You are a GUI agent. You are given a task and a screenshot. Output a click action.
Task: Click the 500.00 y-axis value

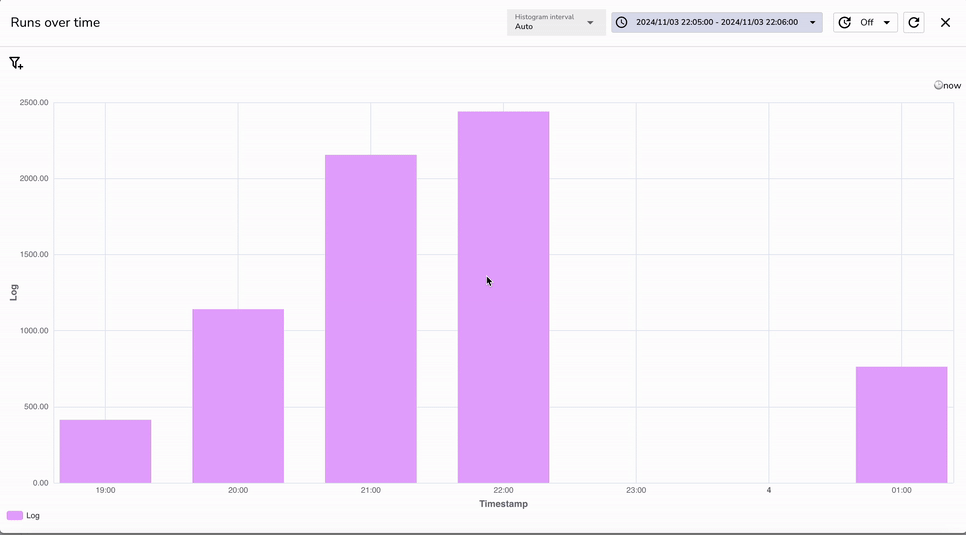click(x=36, y=407)
